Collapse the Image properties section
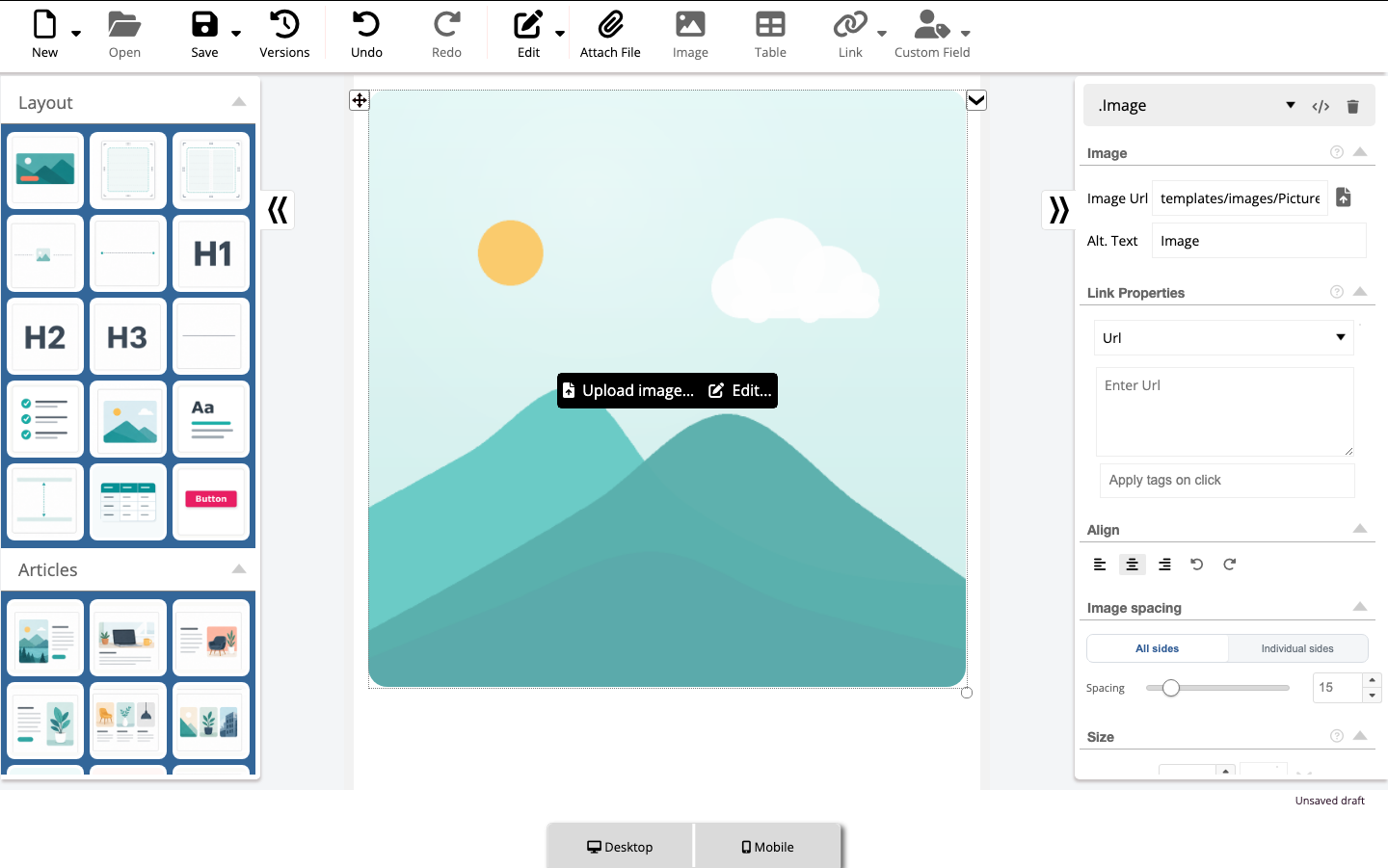 1360,152
